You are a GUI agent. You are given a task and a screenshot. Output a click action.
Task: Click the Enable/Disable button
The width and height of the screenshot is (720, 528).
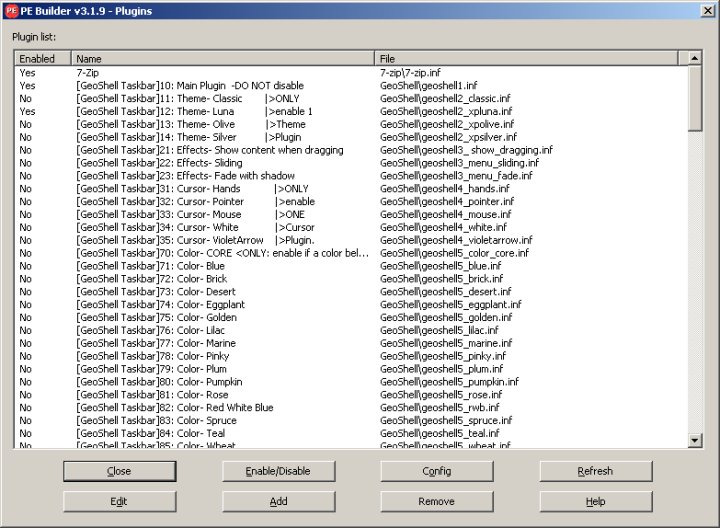click(x=278, y=471)
